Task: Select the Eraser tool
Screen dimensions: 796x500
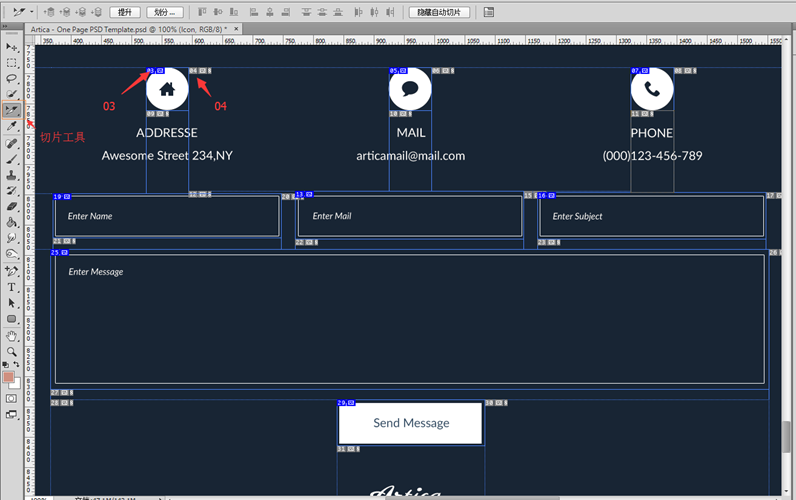Action: [x=12, y=206]
